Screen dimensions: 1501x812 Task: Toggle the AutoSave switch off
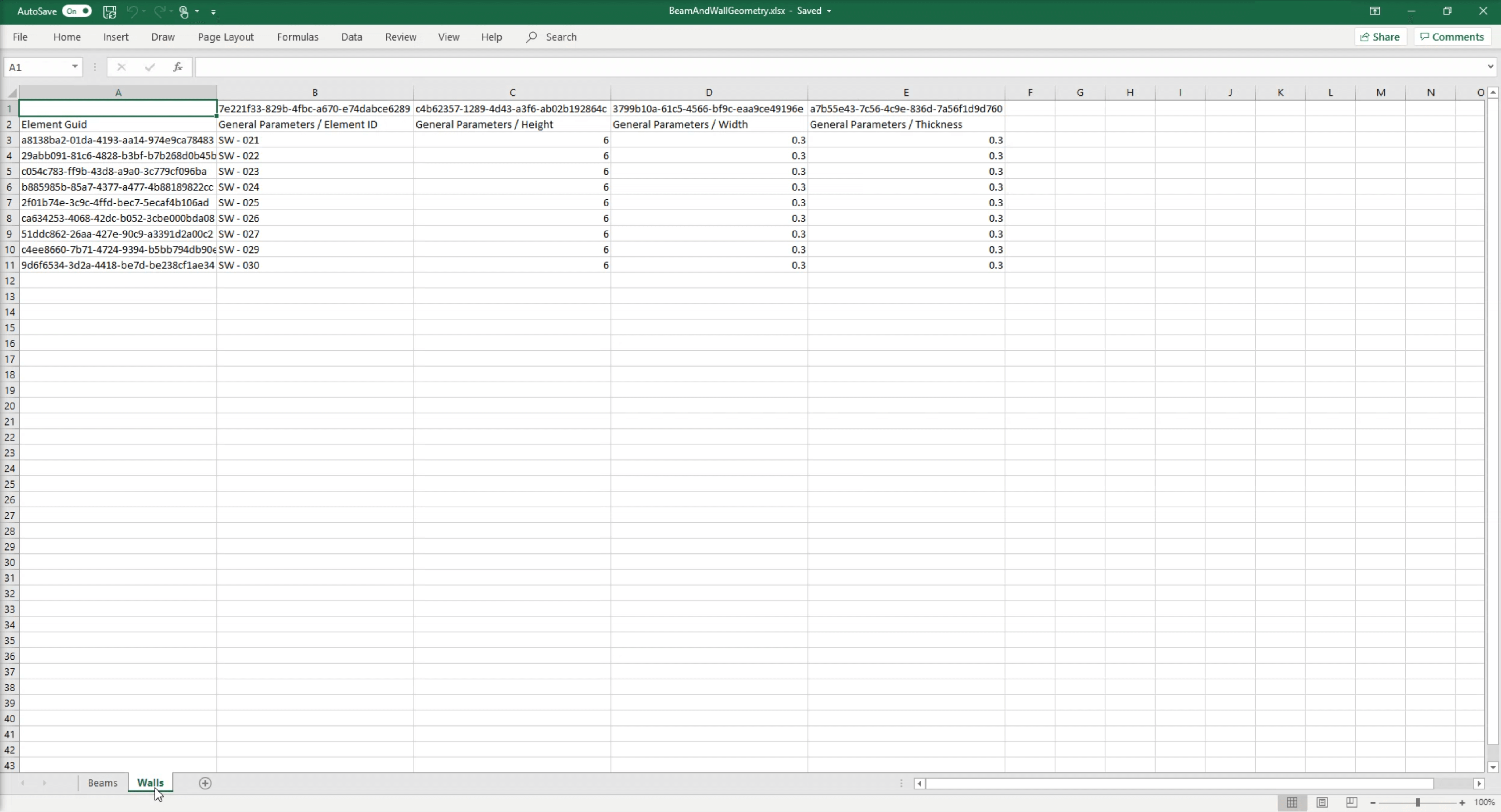77,11
